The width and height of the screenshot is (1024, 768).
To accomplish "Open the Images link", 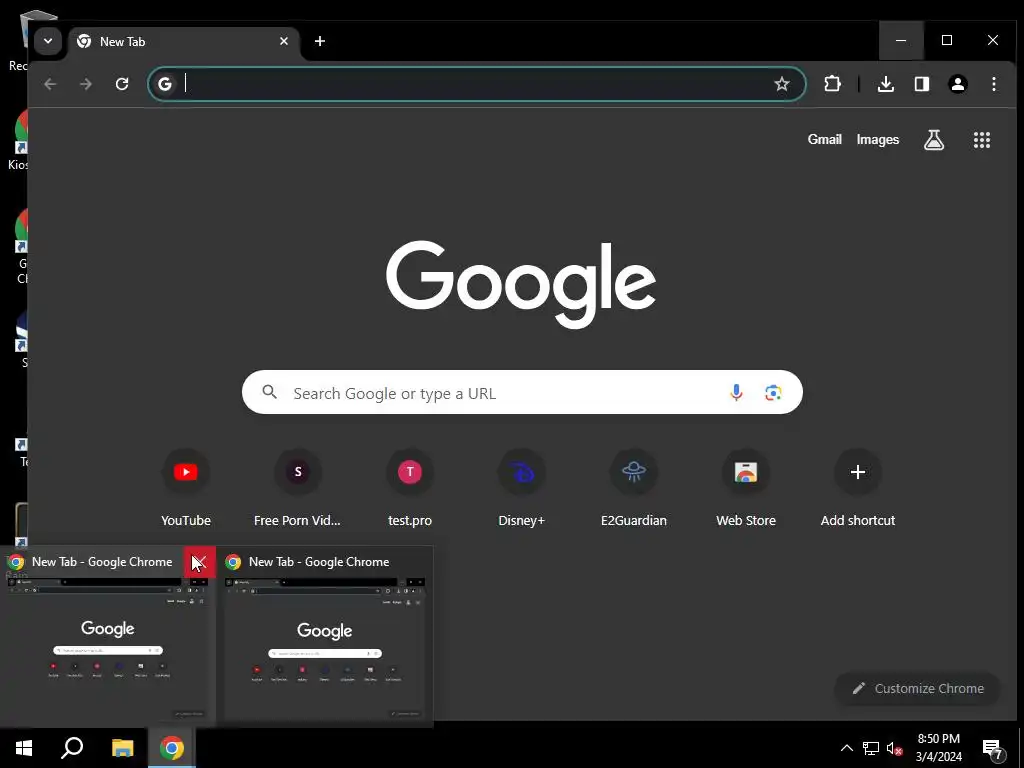I will tap(878, 139).
